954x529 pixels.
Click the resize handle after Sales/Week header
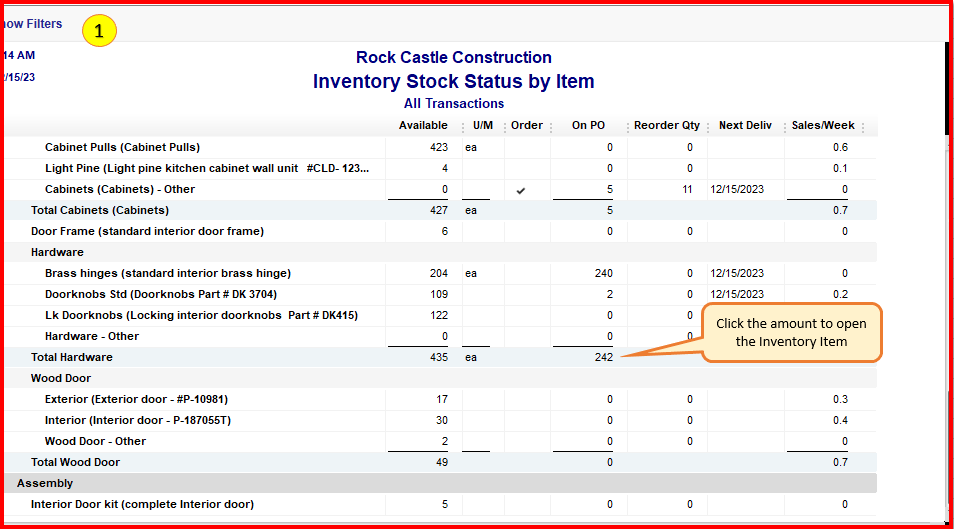(x=863, y=127)
